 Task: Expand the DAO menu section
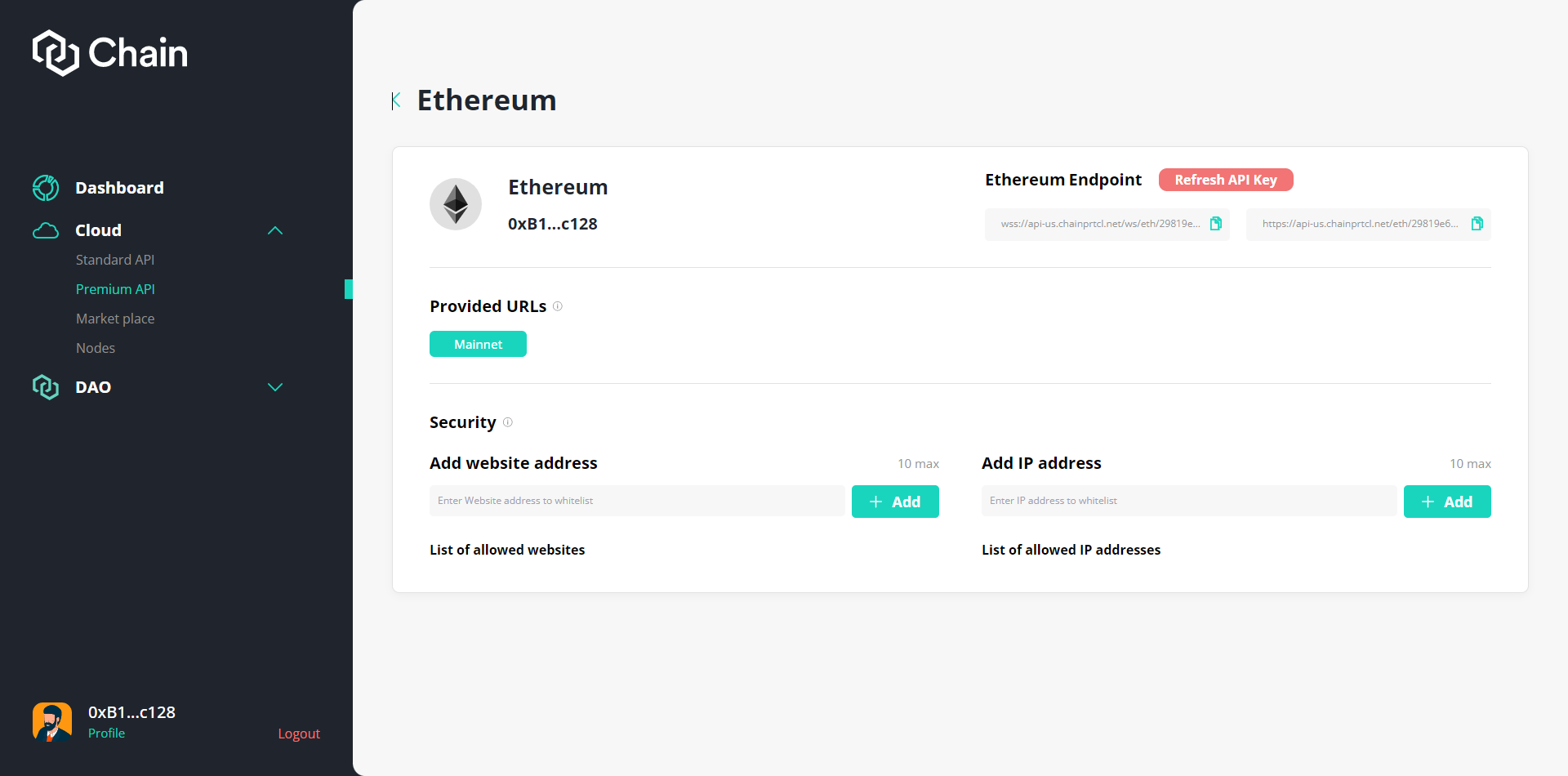pos(275,387)
